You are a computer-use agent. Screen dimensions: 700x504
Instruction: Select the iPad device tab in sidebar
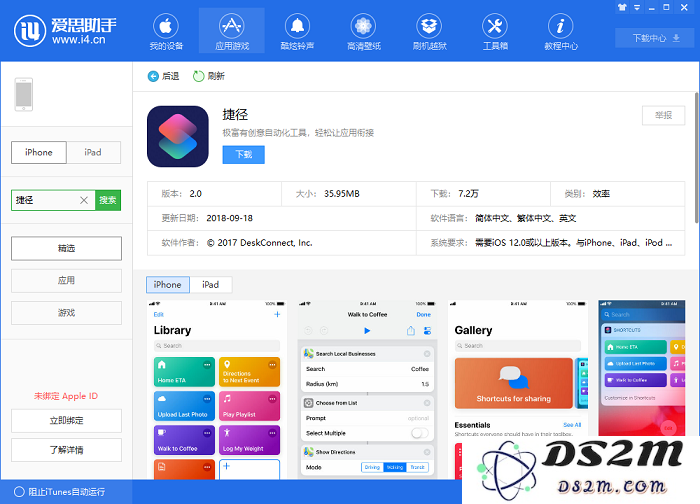93,152
